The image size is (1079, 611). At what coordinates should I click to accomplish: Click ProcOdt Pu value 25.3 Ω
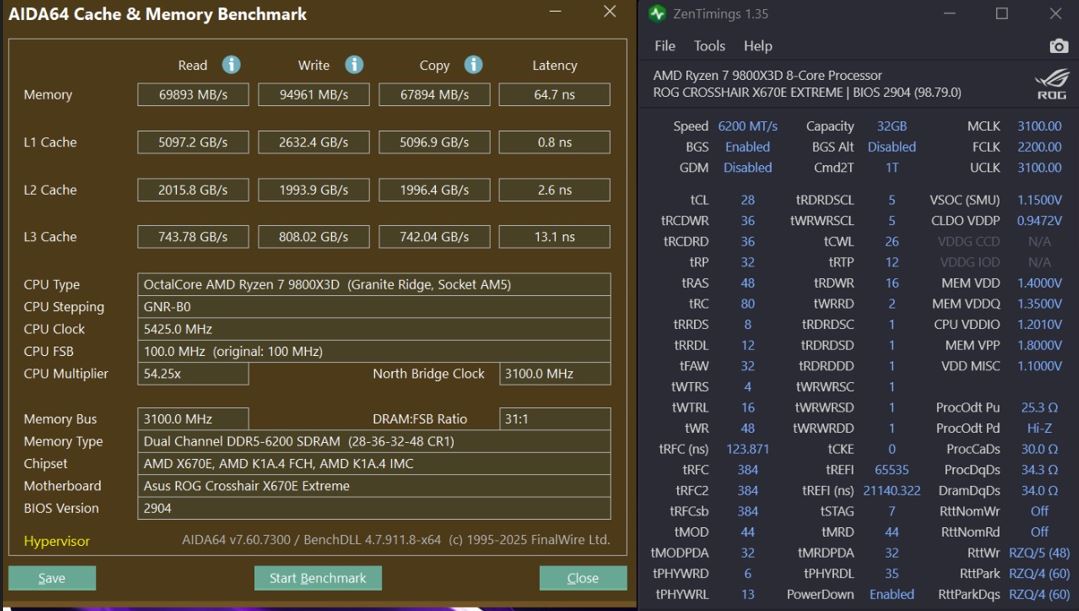click(1039, 407)
